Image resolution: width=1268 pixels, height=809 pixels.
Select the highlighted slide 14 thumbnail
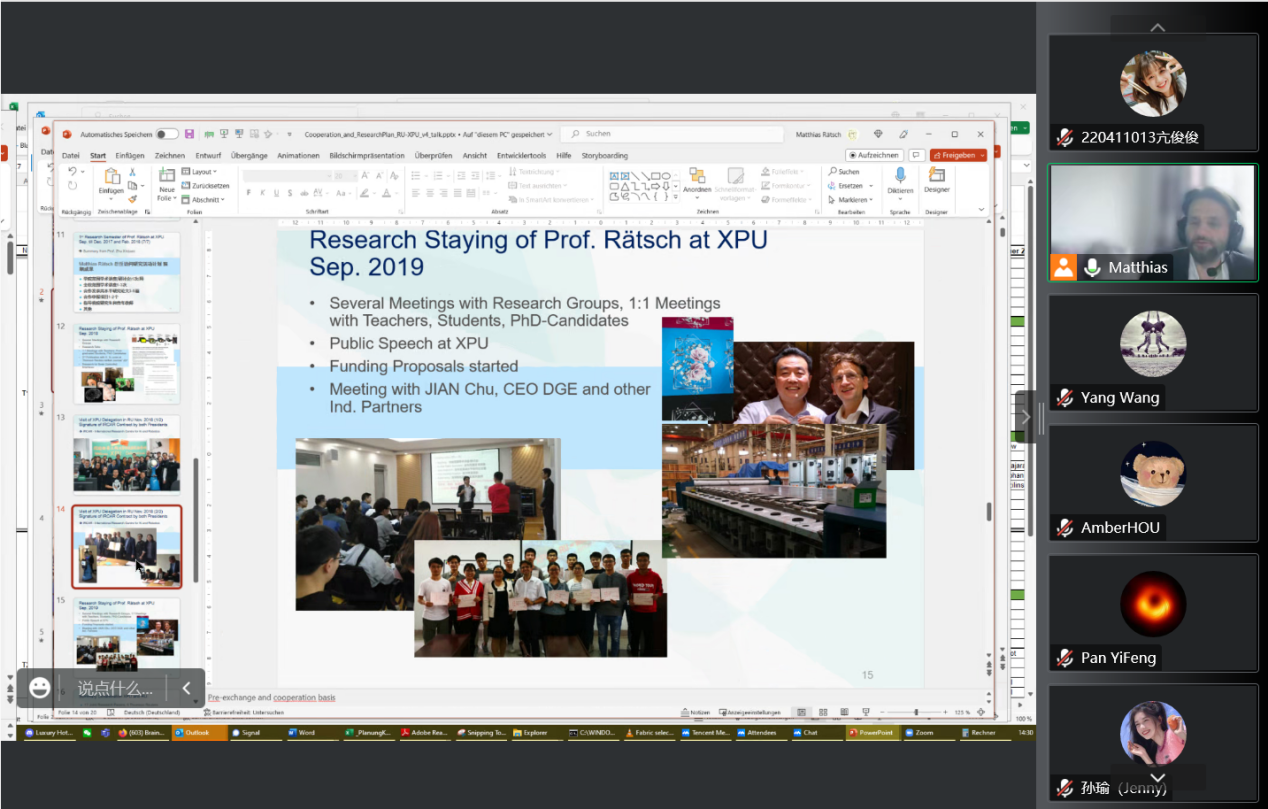point(127,546)
